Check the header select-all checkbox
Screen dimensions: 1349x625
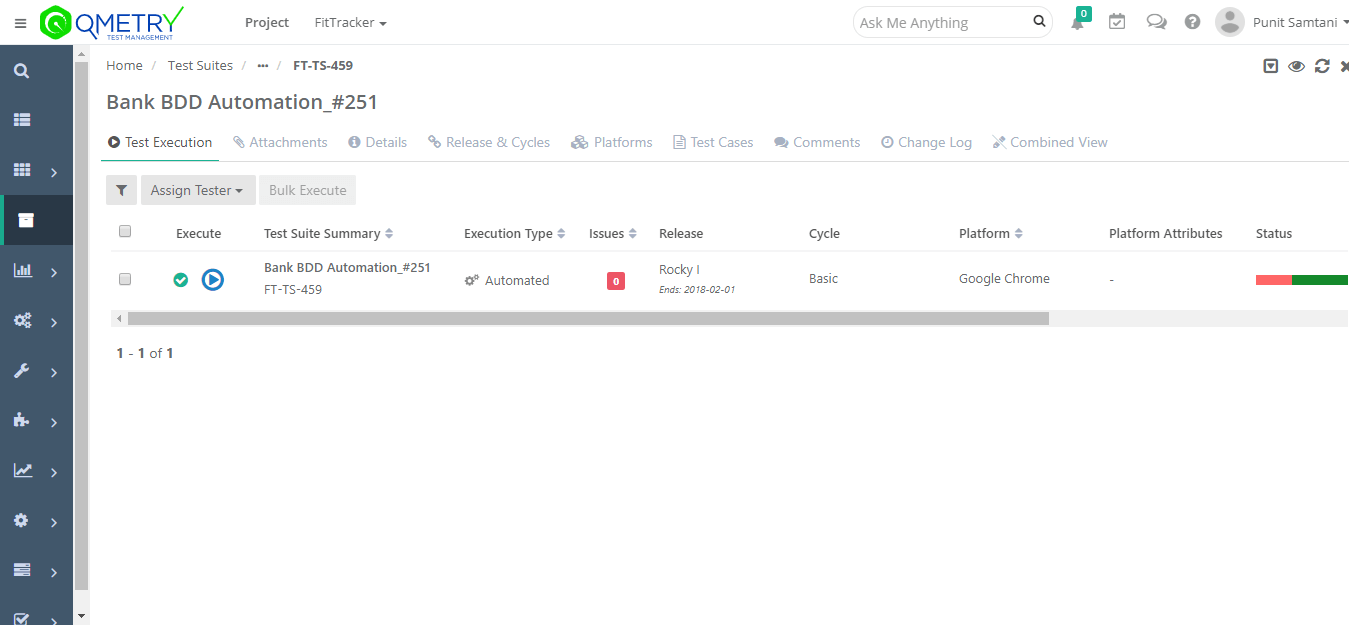point(125,230)
